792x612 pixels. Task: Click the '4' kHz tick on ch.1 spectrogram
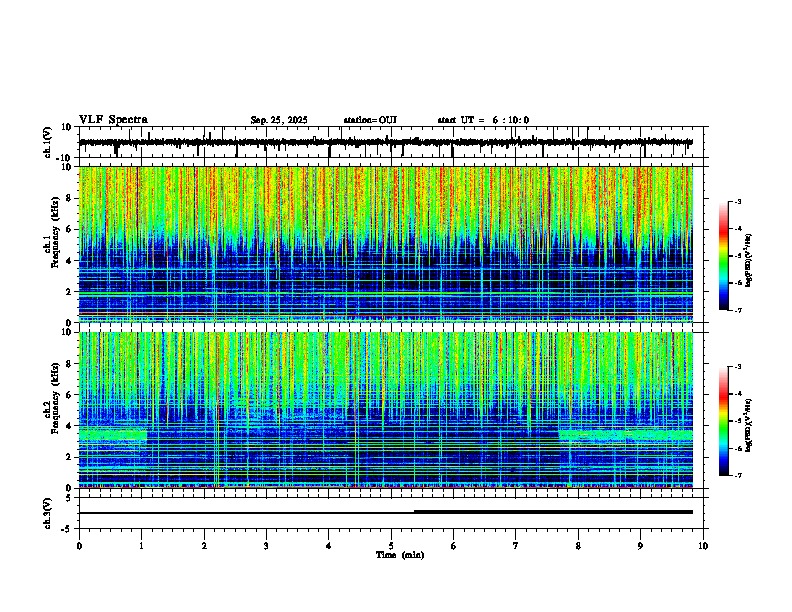70,261
